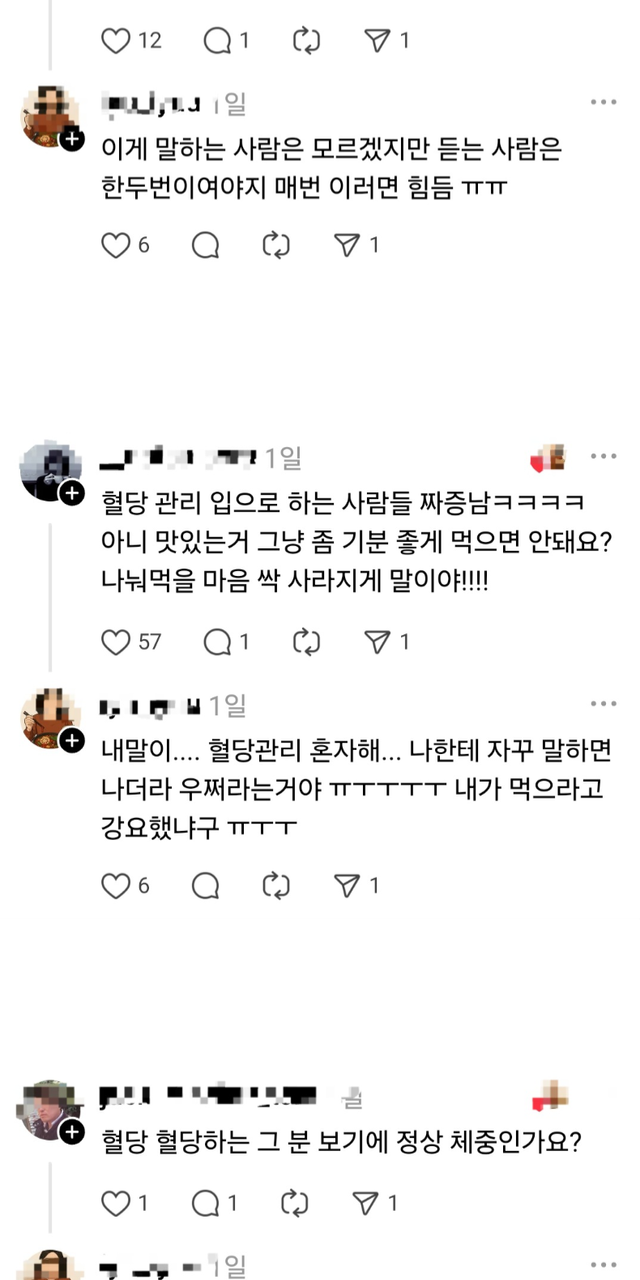Like the comment starting with "내말이...."

(117, 885)
